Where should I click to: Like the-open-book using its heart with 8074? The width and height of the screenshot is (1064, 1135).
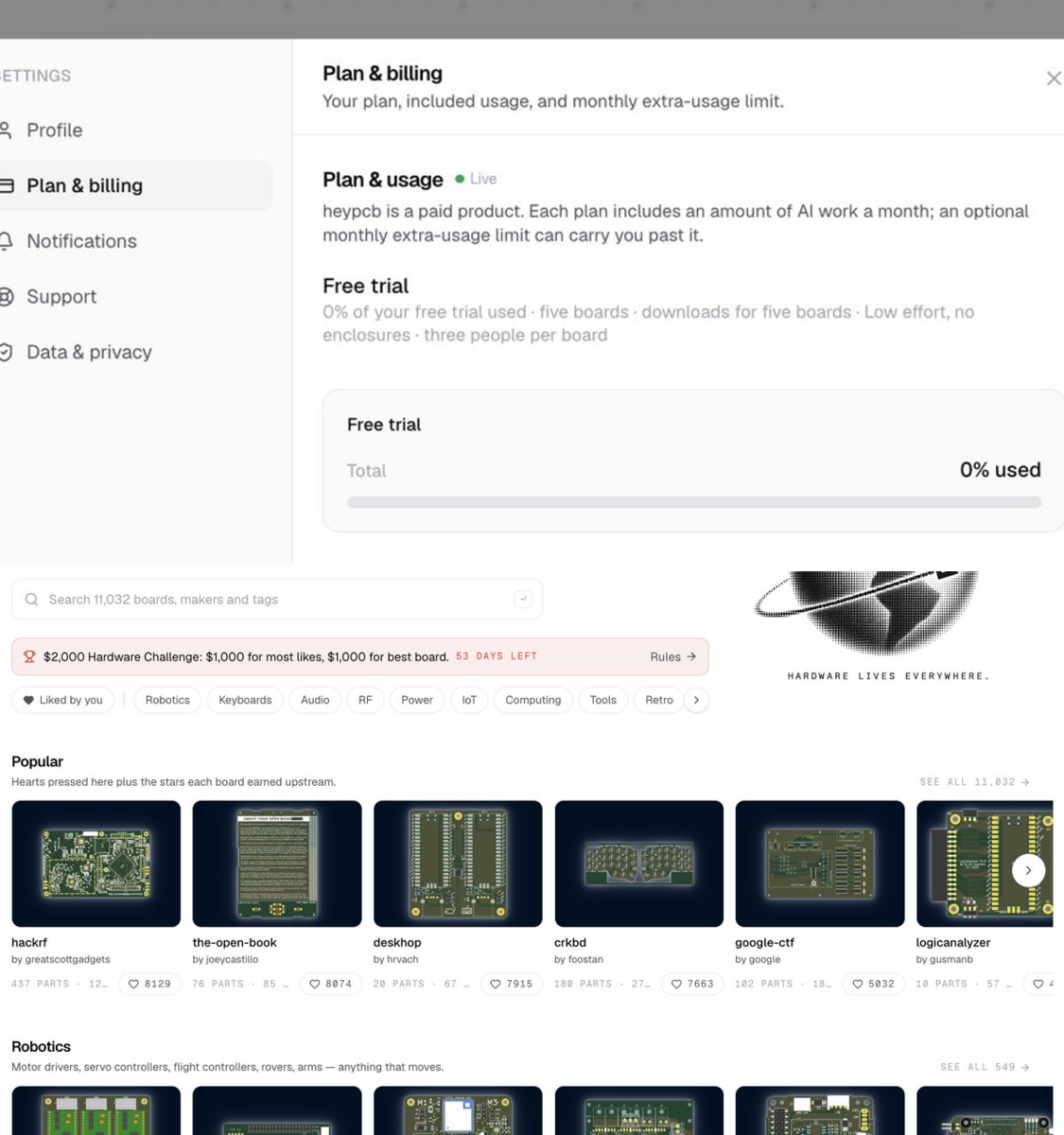point(331,984)
